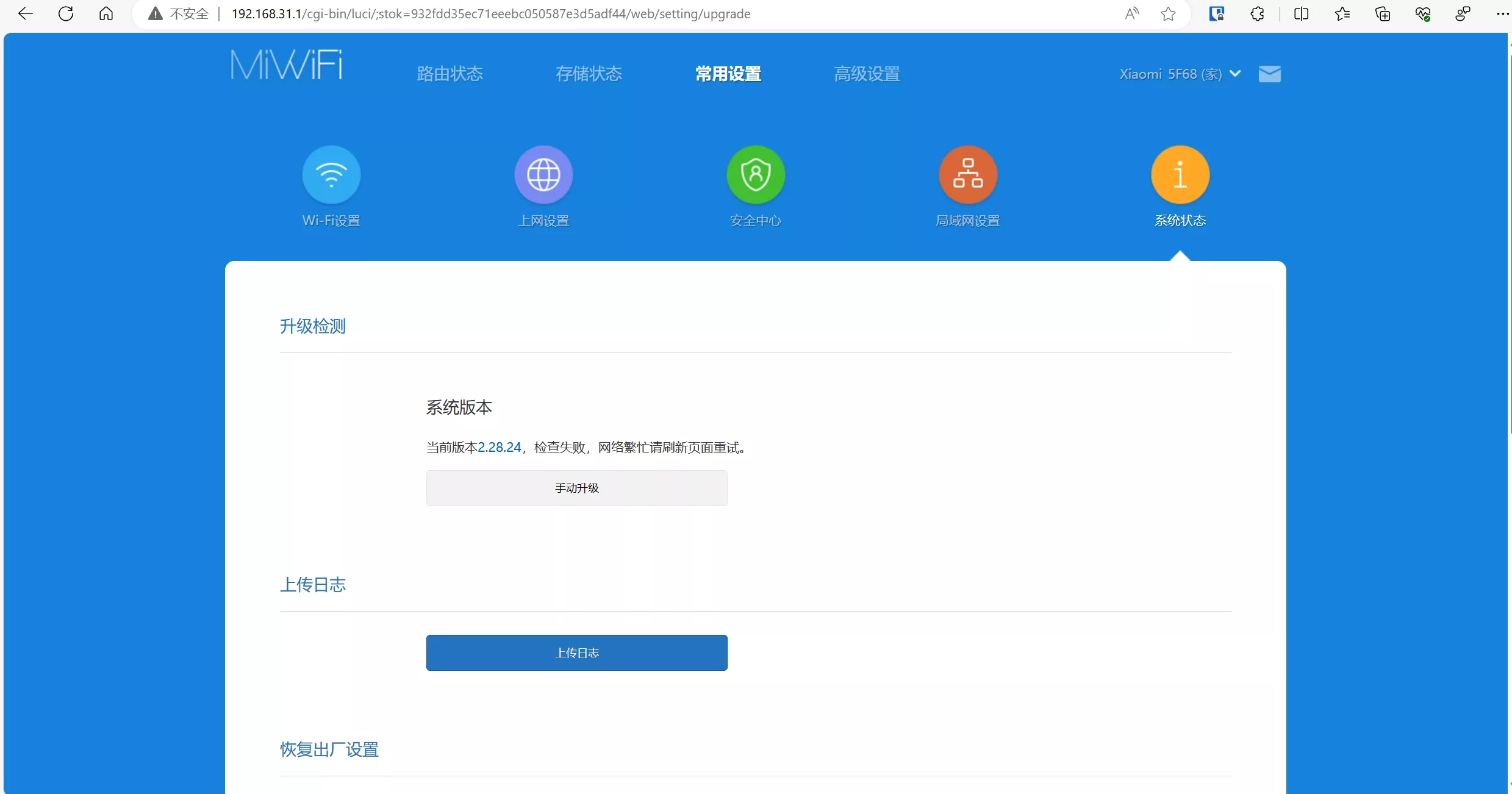The image size is (1512, 794).
Task: Select the 系统状态 info icon
Action: click(1180, 175)
